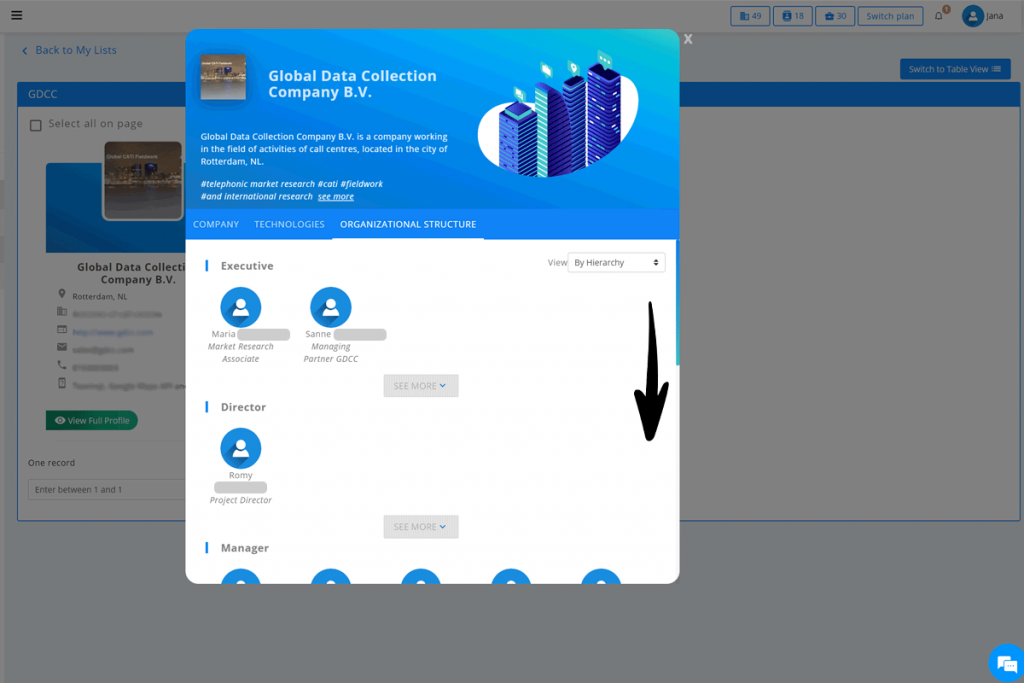Switch to the Company tab
The image size is (1024, 683).
(x=216, y=224)
